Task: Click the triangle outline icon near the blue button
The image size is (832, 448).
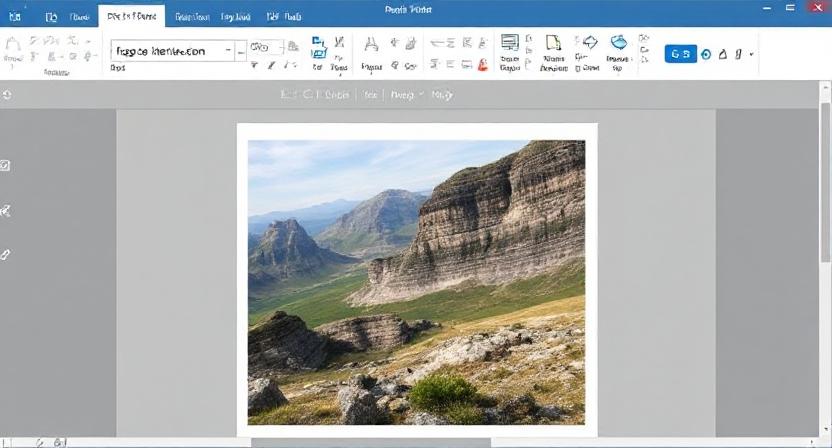Action: coord(723,54)
